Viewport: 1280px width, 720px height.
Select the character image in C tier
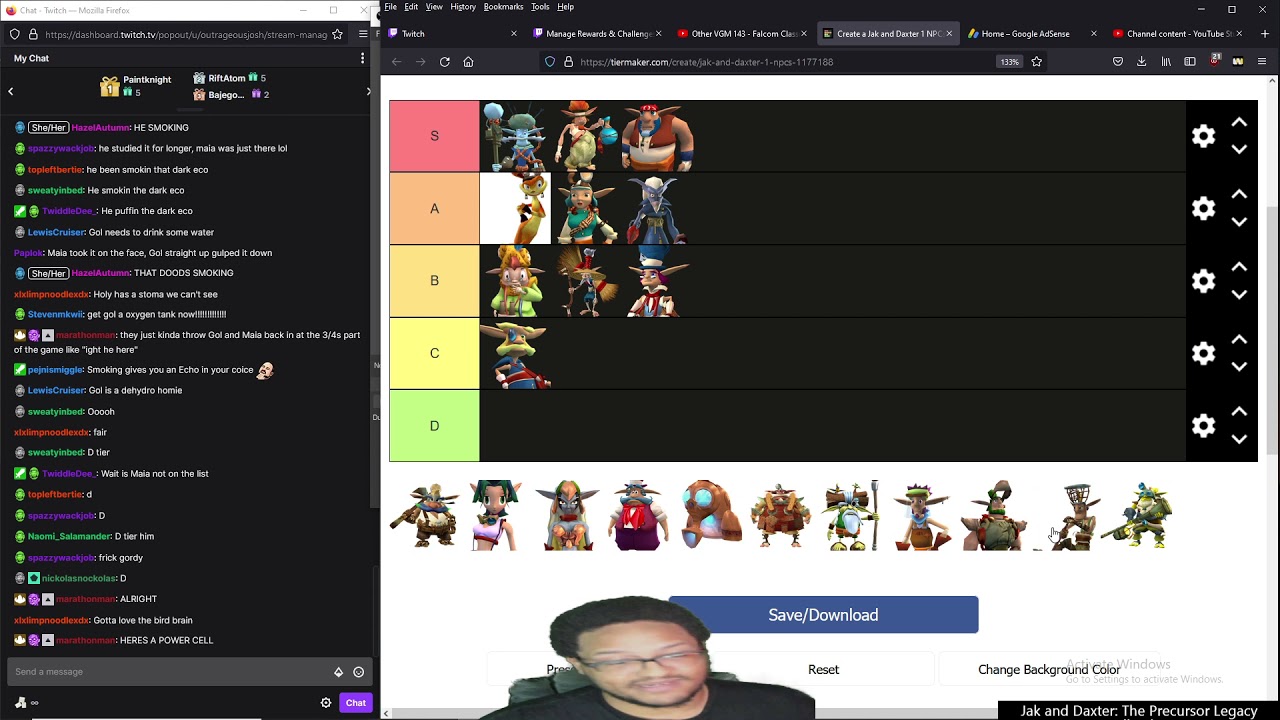click(515, 353)
